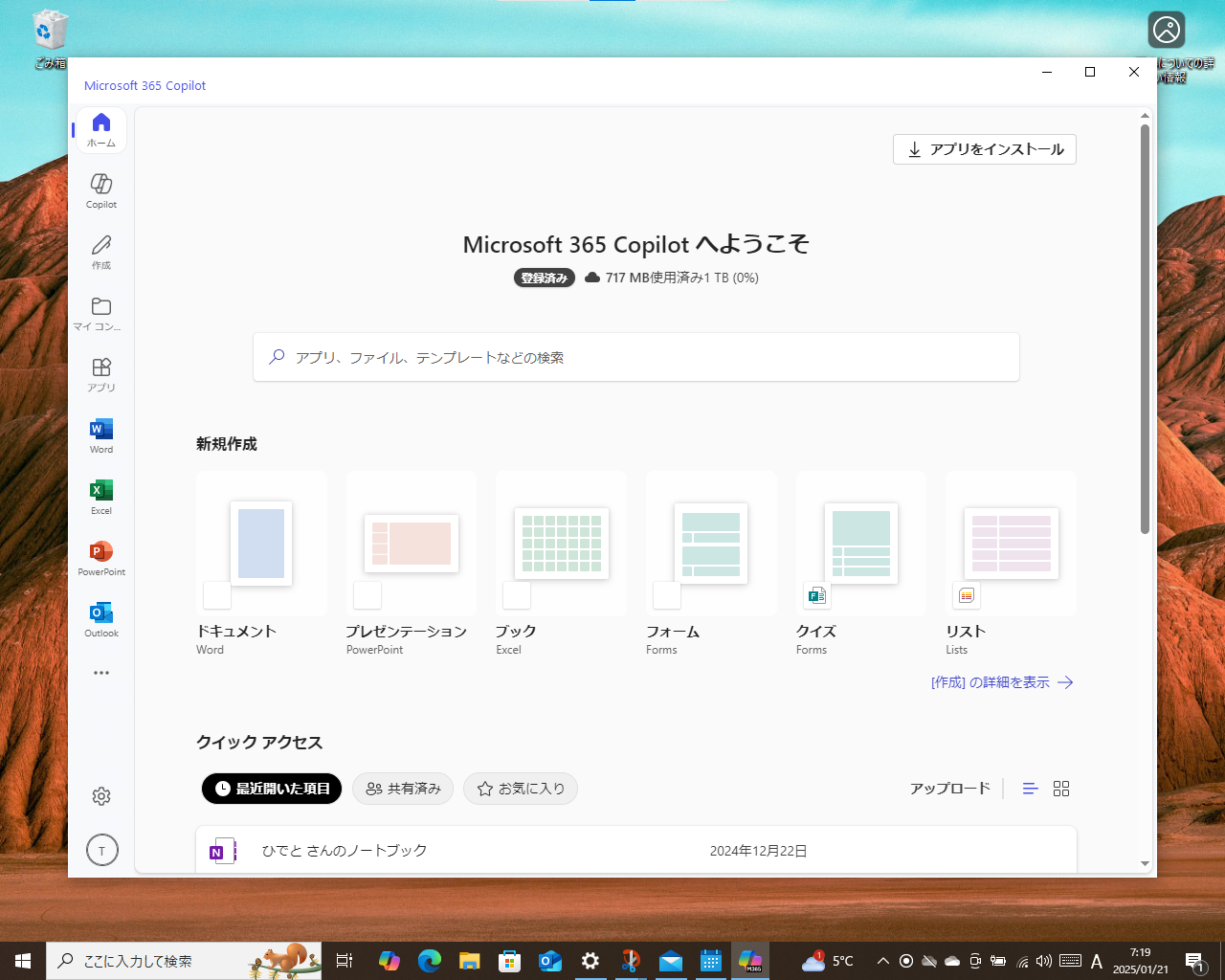Open Excel from the sidebar
The height and width of the screenshot is (980, 1225).
click(x=100, y=495)
